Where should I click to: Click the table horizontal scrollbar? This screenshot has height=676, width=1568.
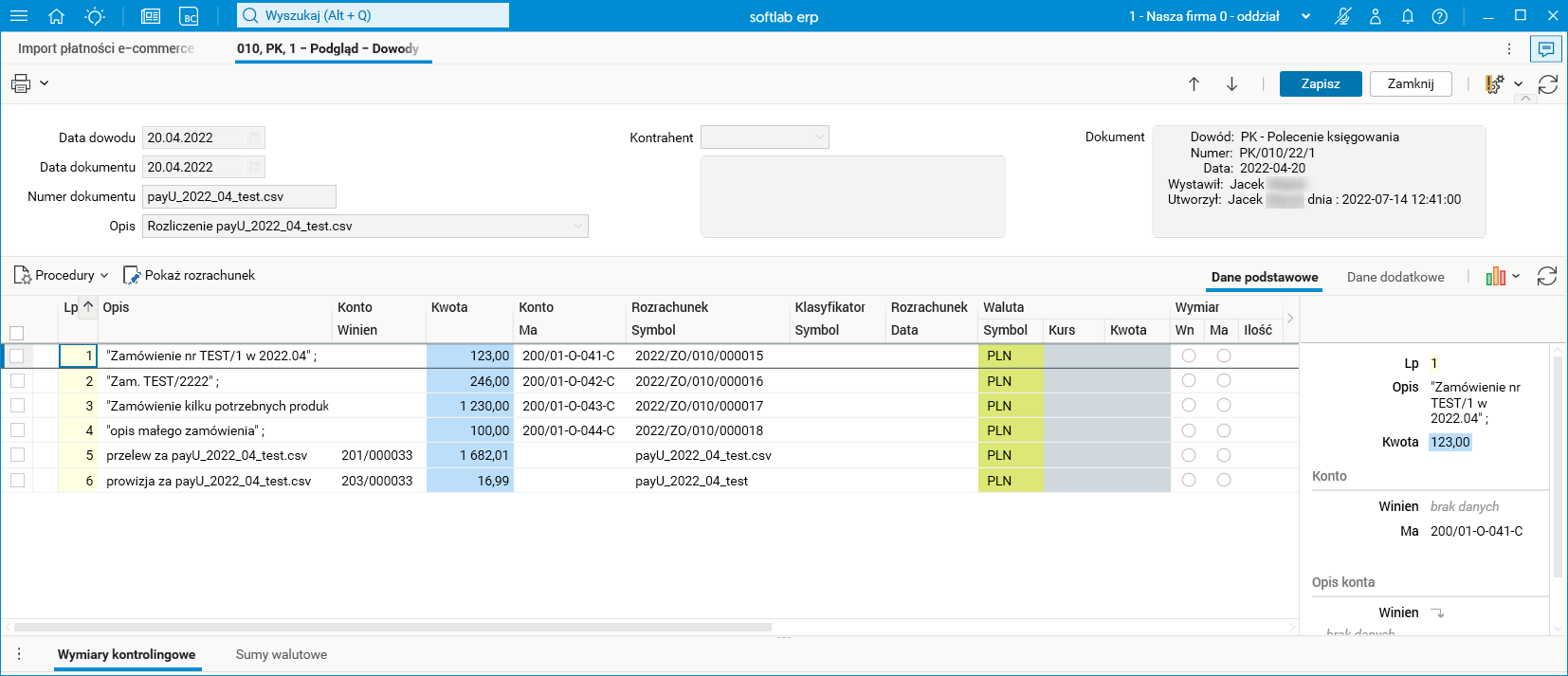pyautogui.click(x=392, y=627)
